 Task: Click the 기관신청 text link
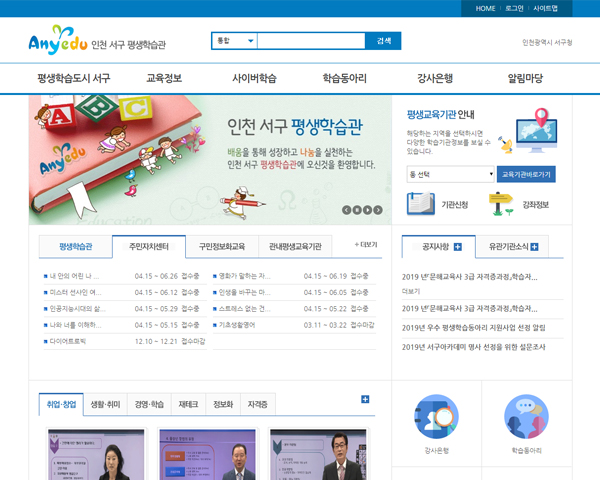coord(455,205)
